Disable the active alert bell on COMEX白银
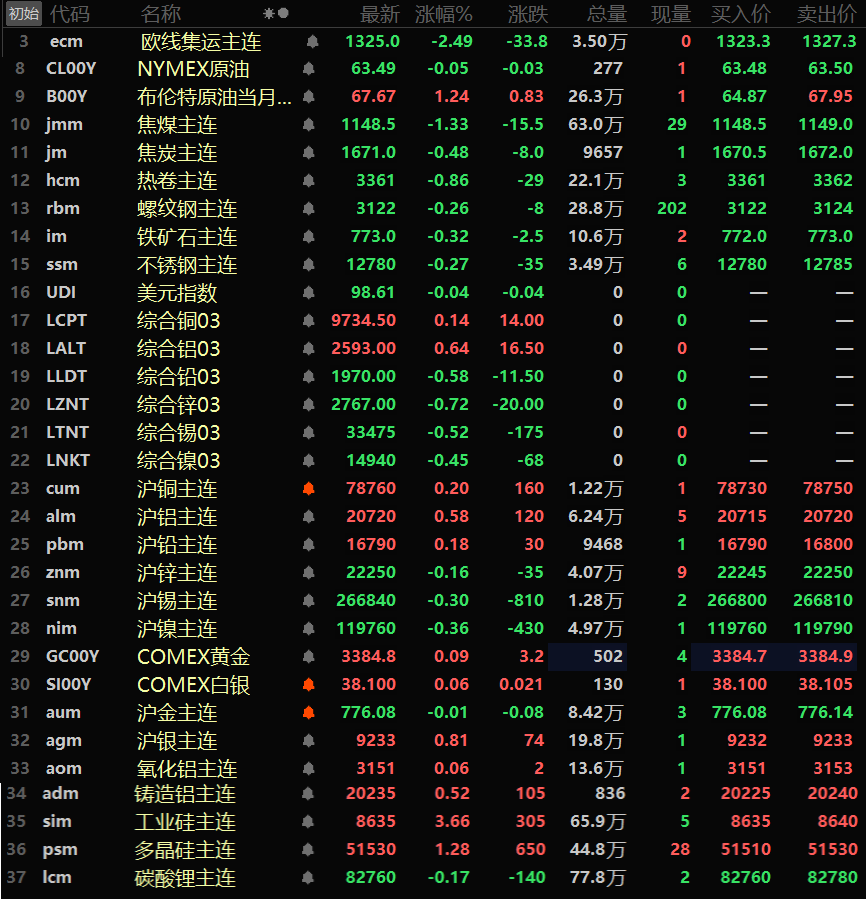Screen dimensions: 866x899 [x=308, y=685]
